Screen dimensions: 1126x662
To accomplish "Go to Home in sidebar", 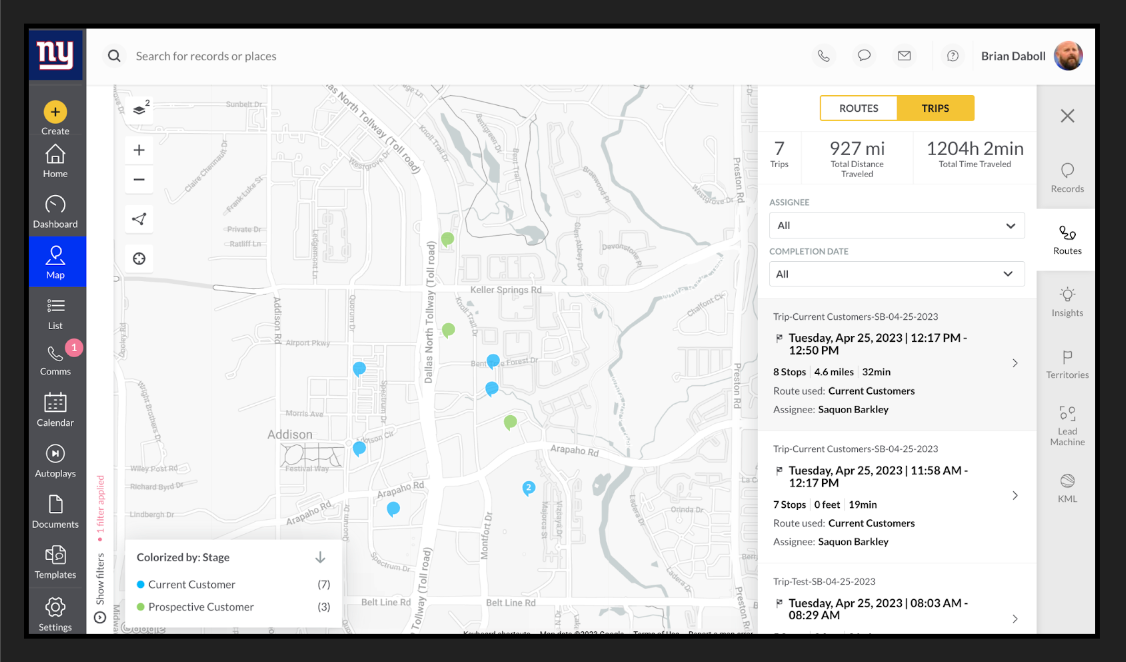I will coord(55,162).
